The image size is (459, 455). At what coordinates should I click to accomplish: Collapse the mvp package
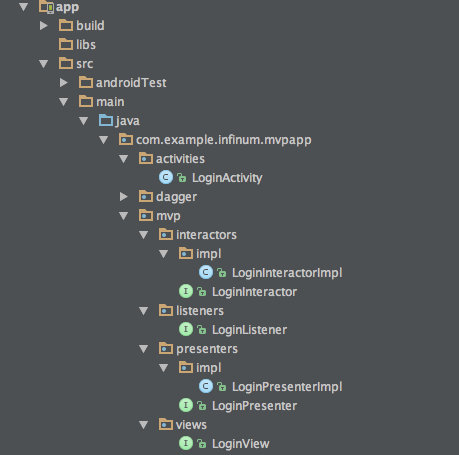tap(124, 216)
